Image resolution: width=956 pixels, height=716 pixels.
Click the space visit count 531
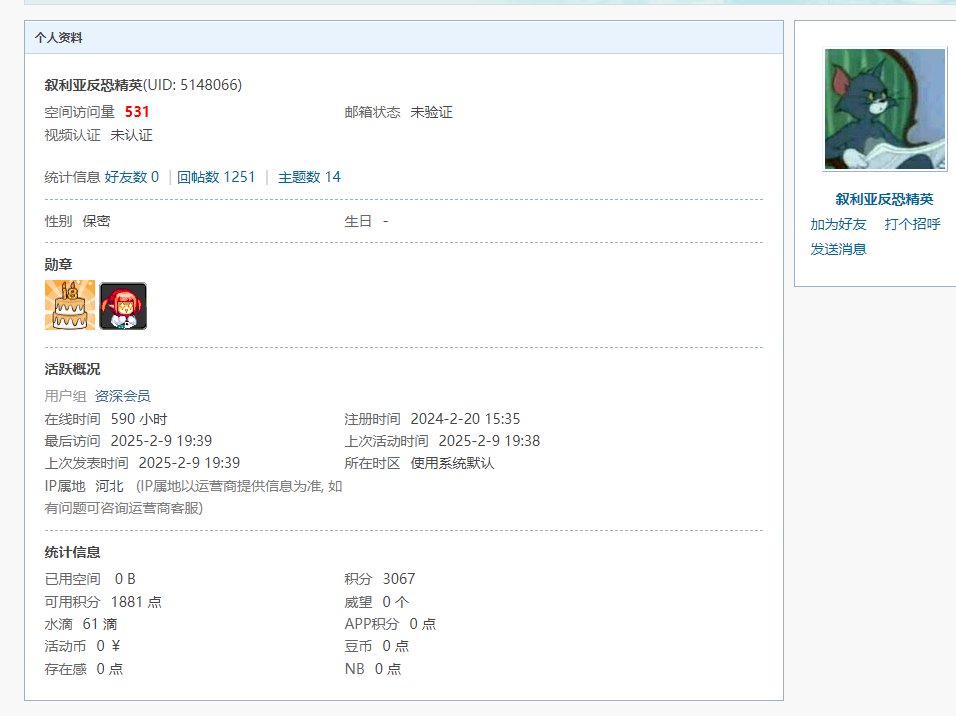tap(137, 112)
